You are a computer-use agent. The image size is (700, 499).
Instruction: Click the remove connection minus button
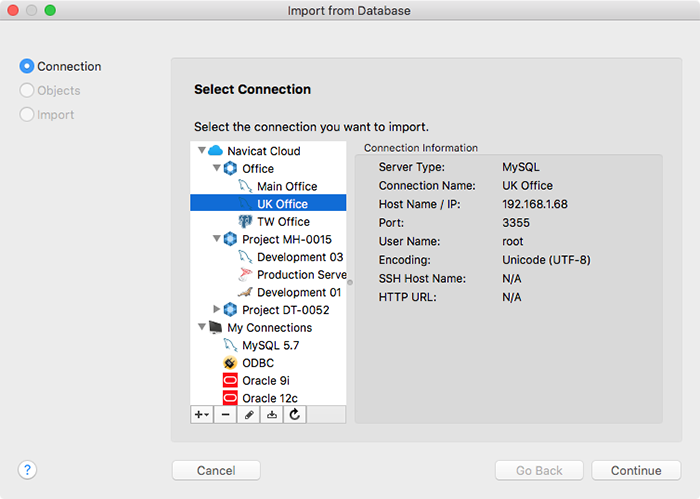coord(225,415)
